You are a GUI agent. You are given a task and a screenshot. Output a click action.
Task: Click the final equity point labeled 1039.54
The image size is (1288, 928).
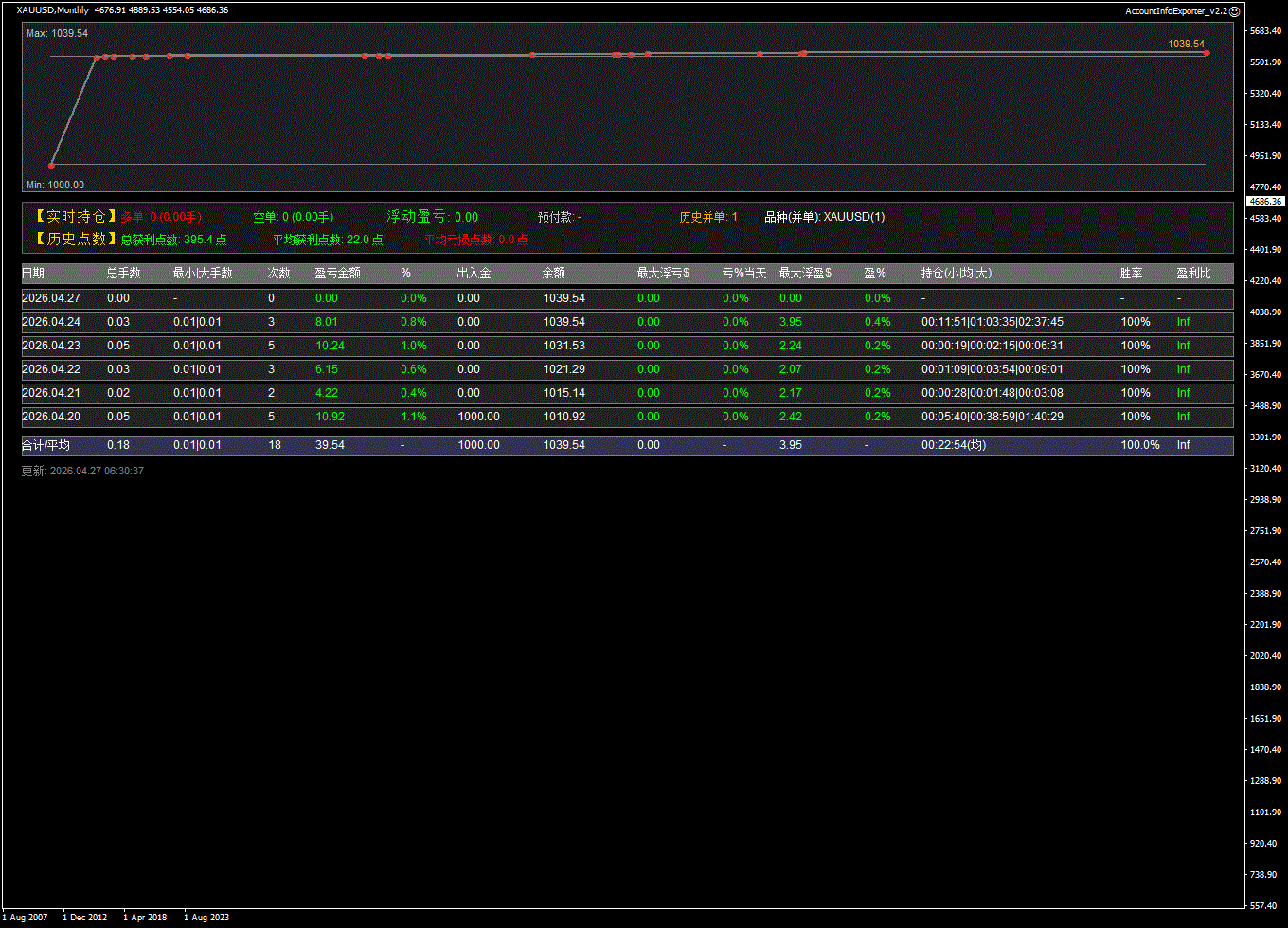pos(1207,53)
